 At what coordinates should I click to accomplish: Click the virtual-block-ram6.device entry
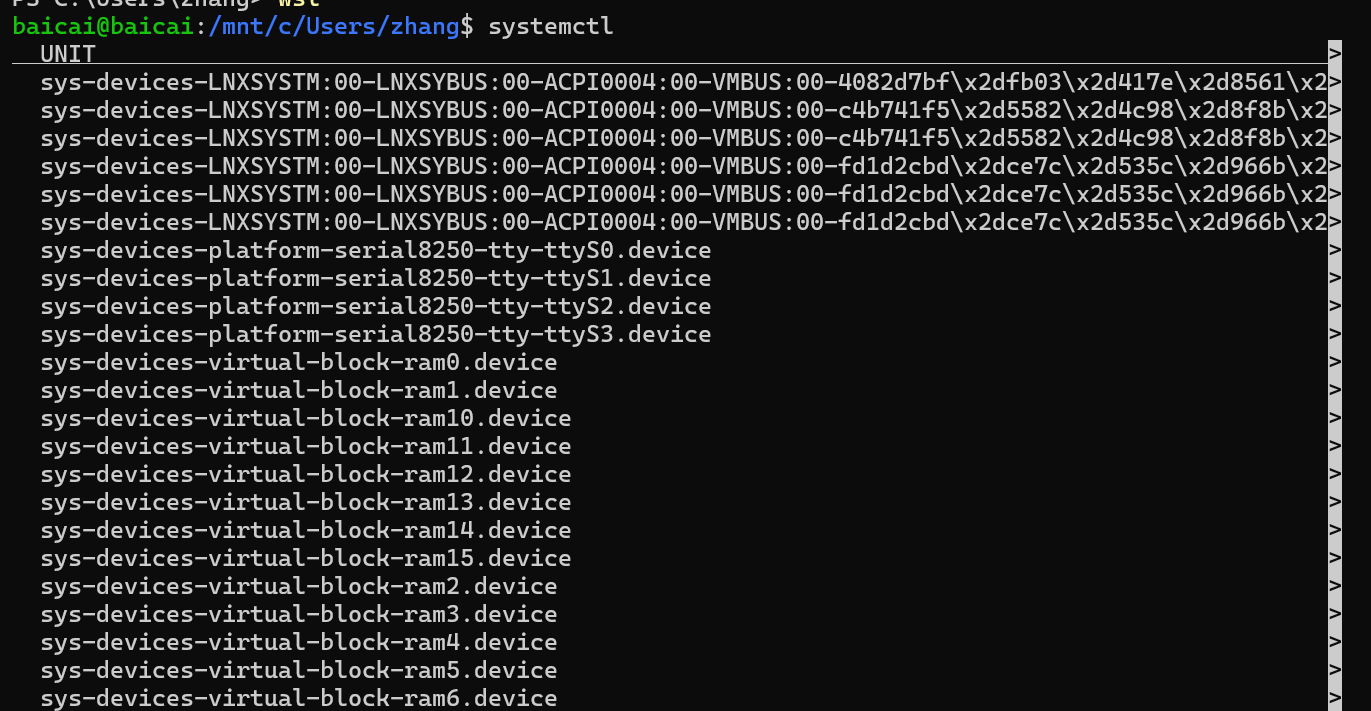299,699
